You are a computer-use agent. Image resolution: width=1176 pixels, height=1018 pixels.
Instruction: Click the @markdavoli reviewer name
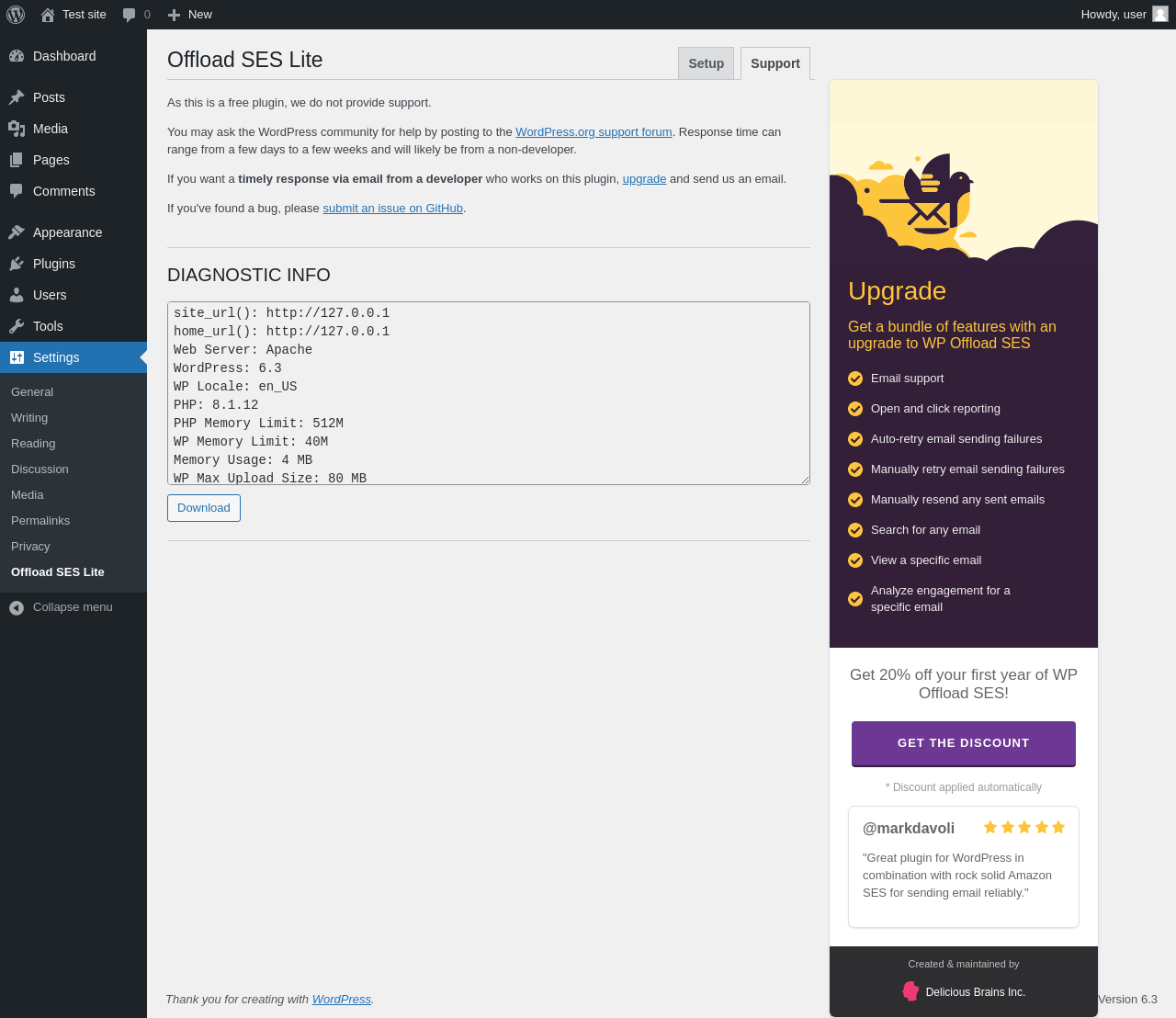(x=909, y=829)
